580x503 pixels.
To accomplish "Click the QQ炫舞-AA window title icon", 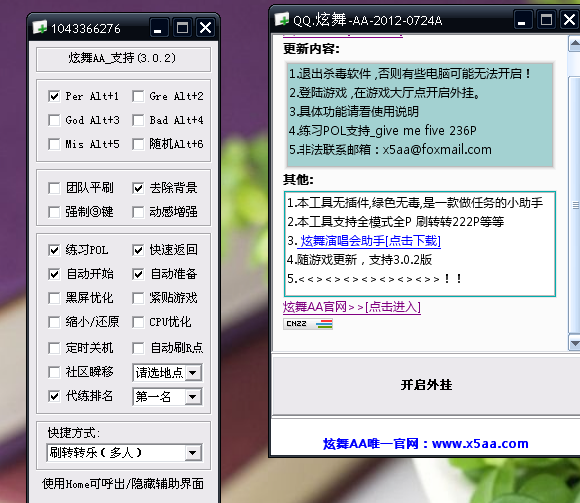I will 282,19.
